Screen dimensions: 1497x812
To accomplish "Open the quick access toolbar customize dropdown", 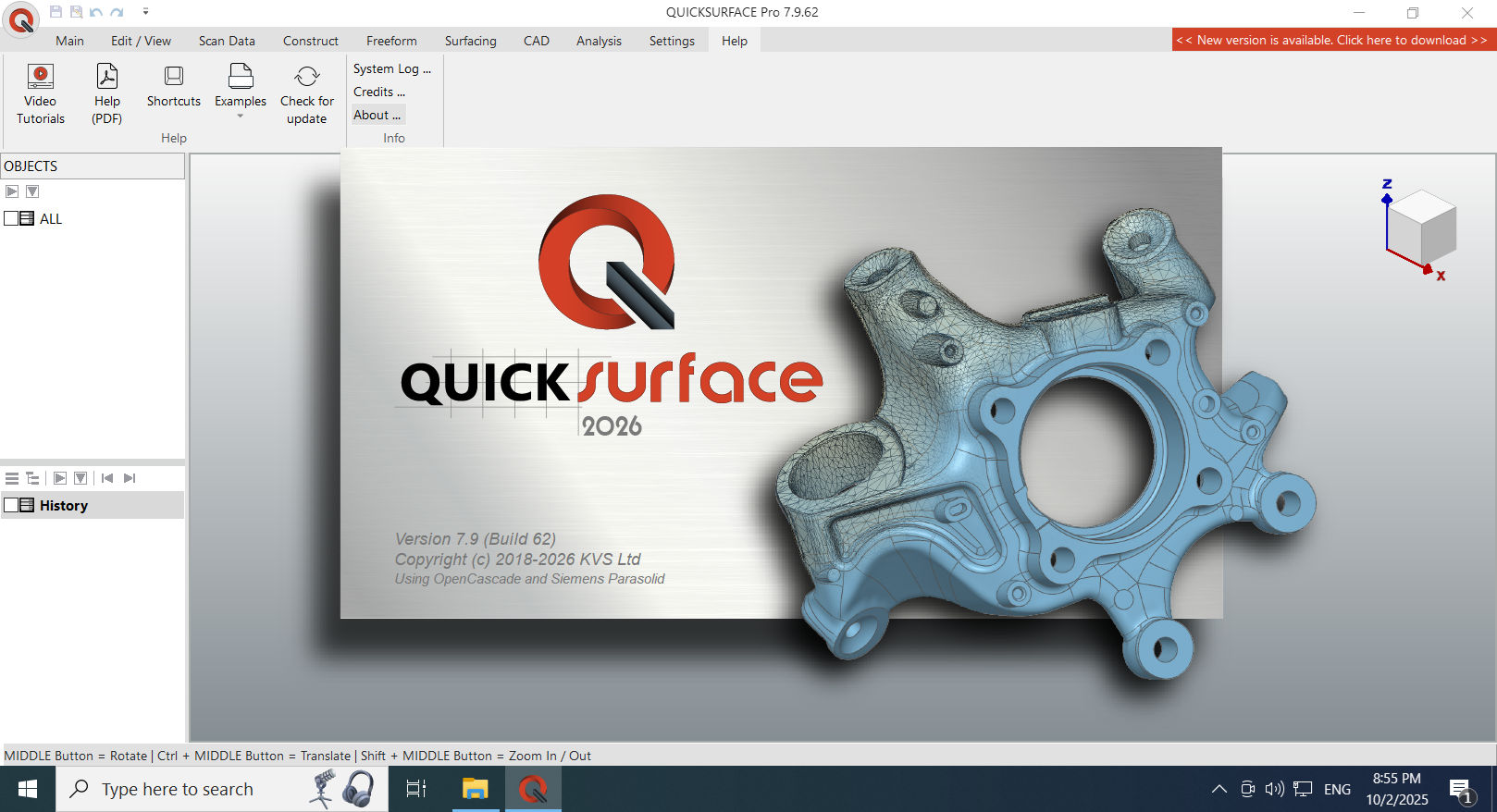I will click(145, 12).
